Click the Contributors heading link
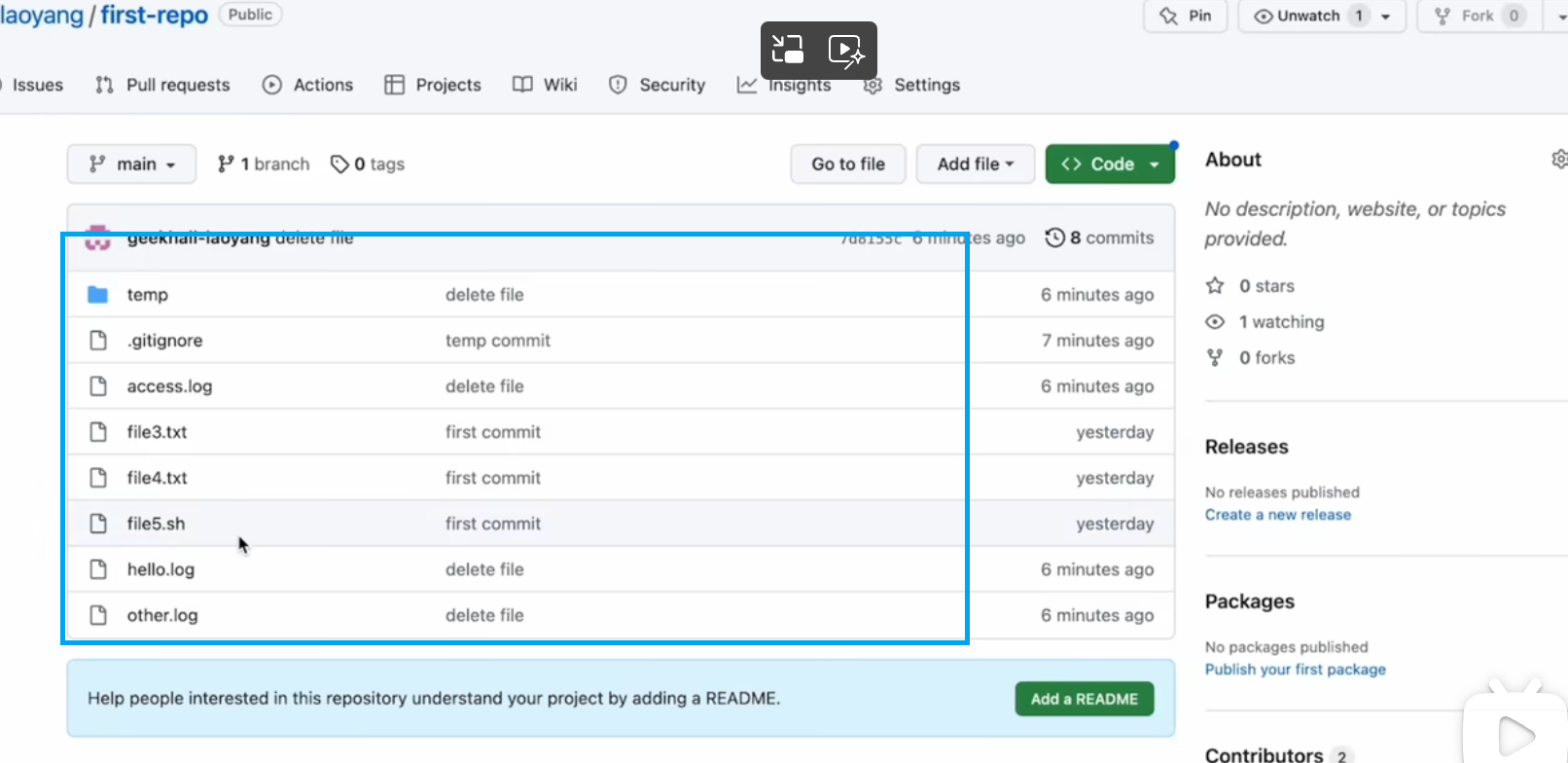Screen dimensions: 1568x763 click(x=1265, y=754)
